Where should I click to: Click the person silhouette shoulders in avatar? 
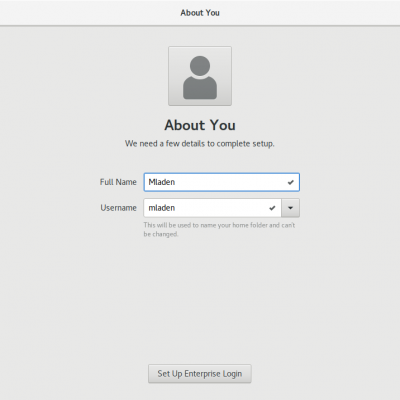pyautogui.click(x=200, y=88)
